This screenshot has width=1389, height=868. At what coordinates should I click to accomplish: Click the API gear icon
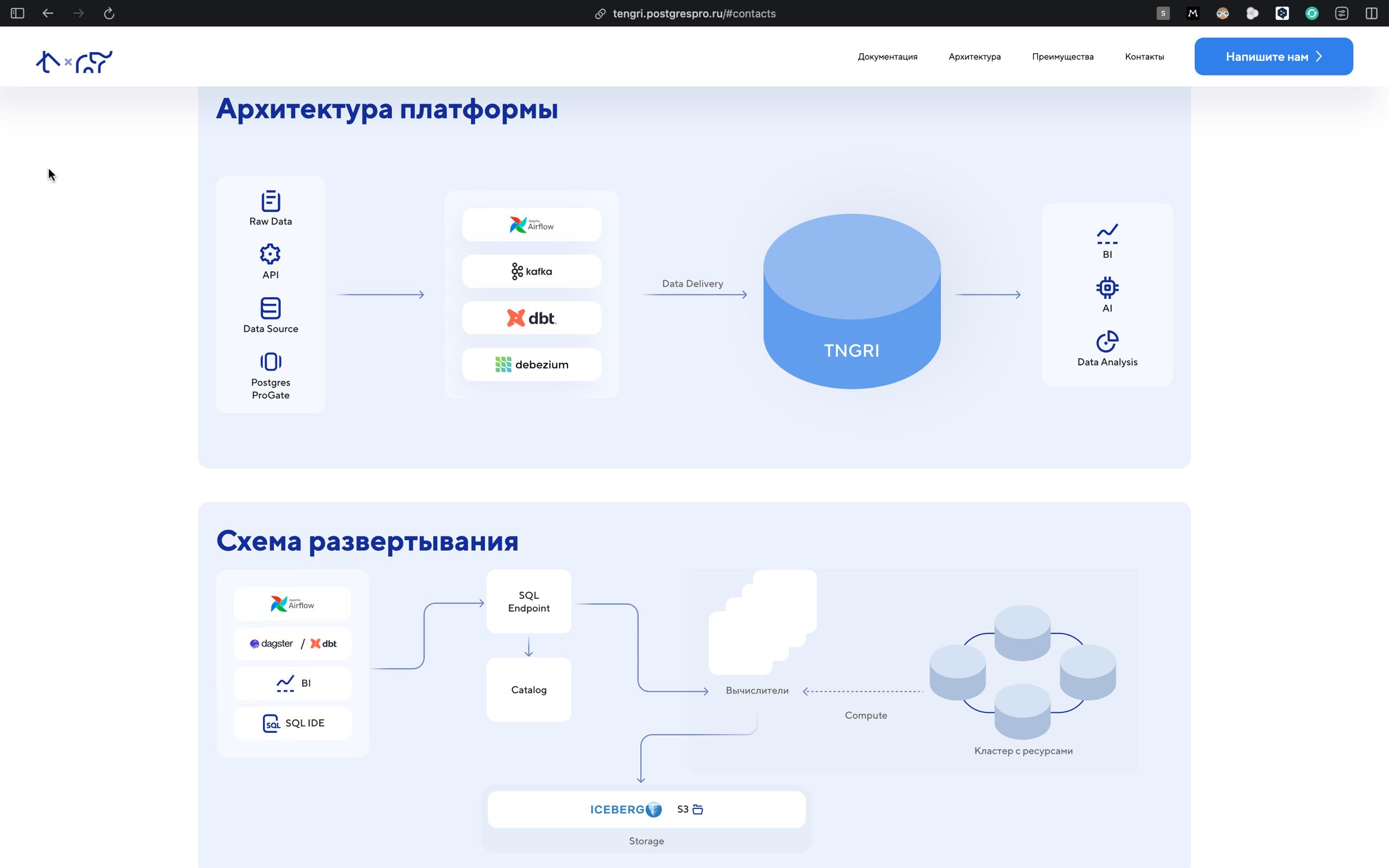click(270, 254)
